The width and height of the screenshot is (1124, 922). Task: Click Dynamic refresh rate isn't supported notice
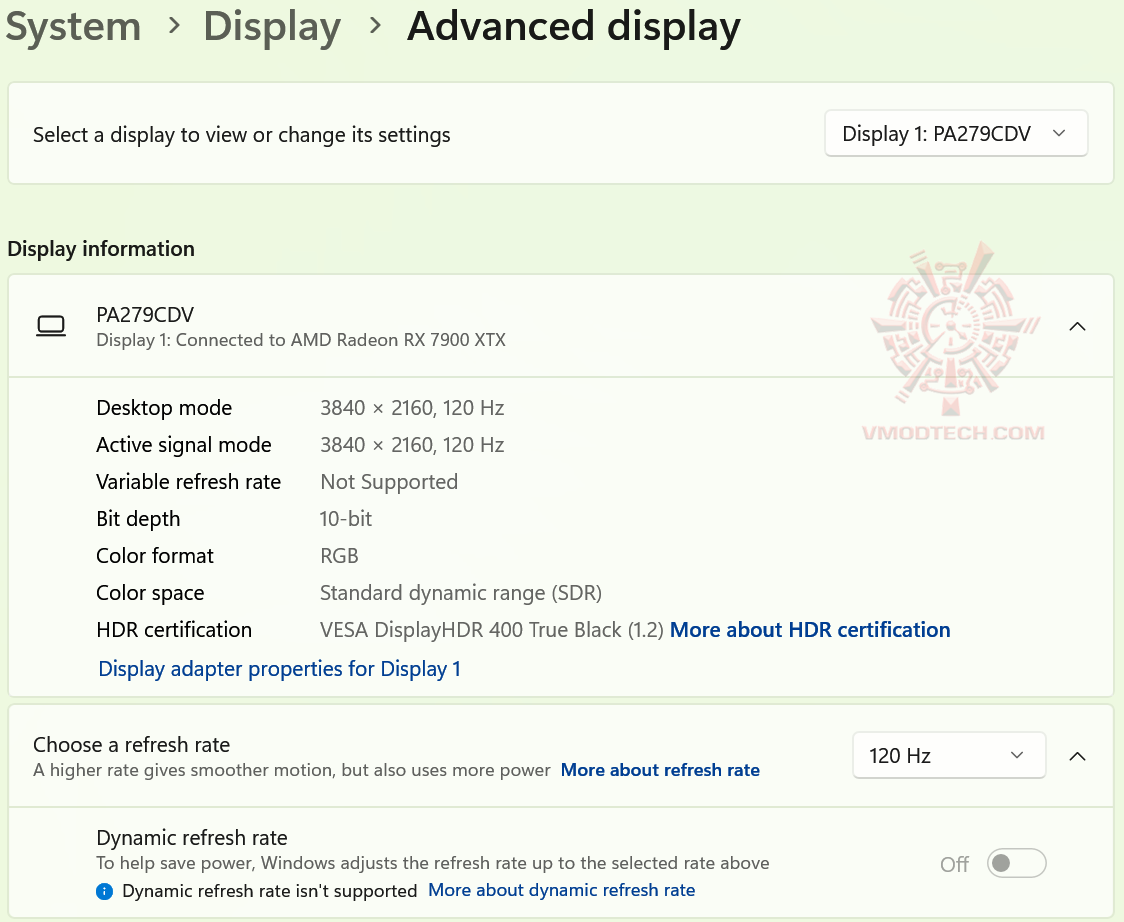tap(270, 891)
